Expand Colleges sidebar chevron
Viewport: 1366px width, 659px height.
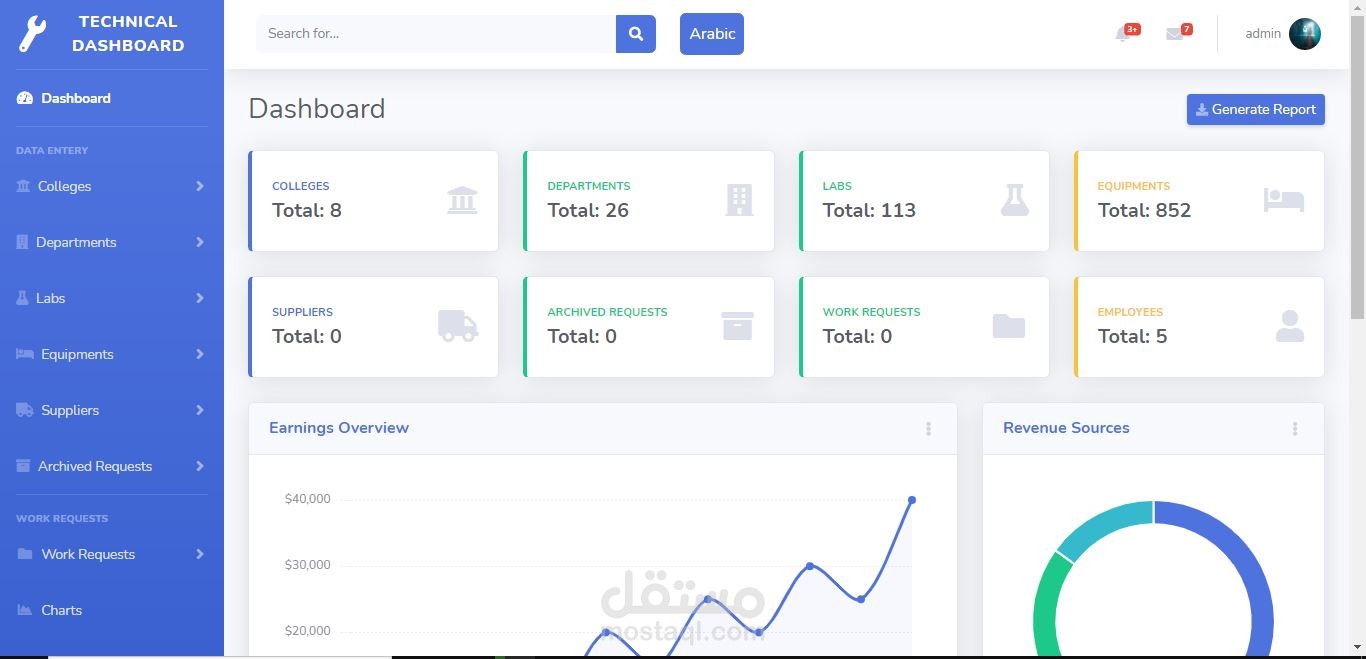[x=200, y=186]
